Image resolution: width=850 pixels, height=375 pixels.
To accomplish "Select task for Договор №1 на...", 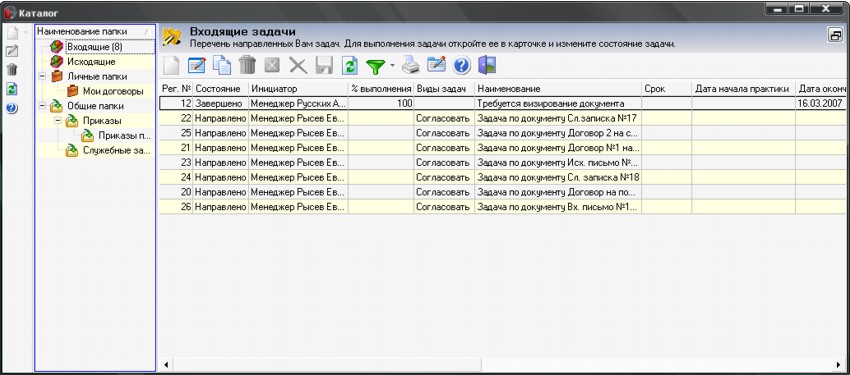I will [x=503, y=147].
